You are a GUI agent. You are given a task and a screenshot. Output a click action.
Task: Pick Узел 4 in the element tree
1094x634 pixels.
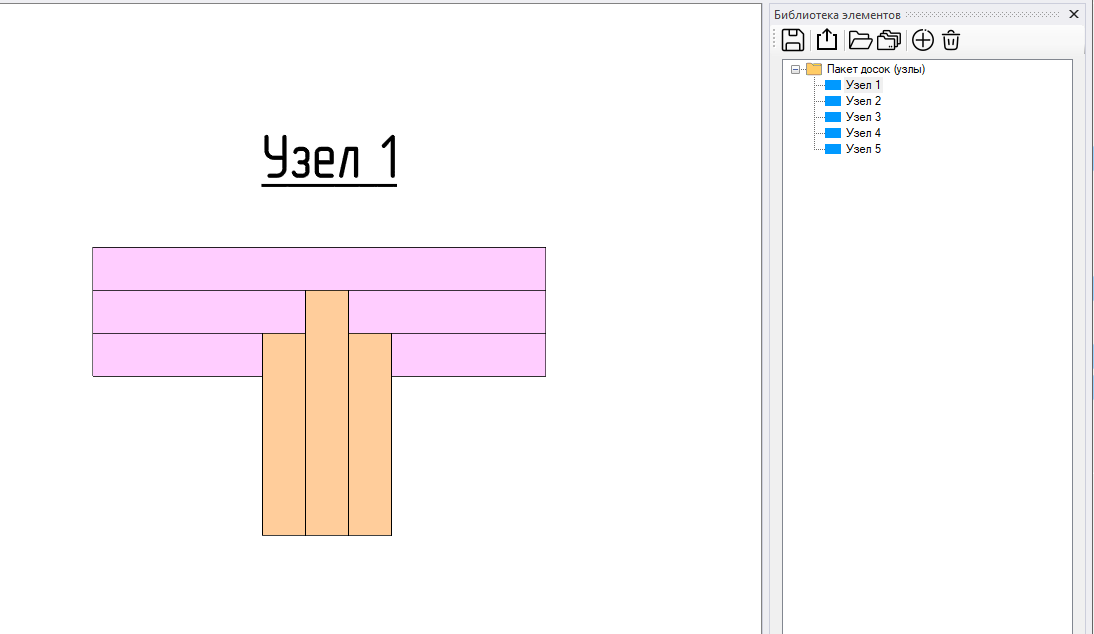point(863,133)
